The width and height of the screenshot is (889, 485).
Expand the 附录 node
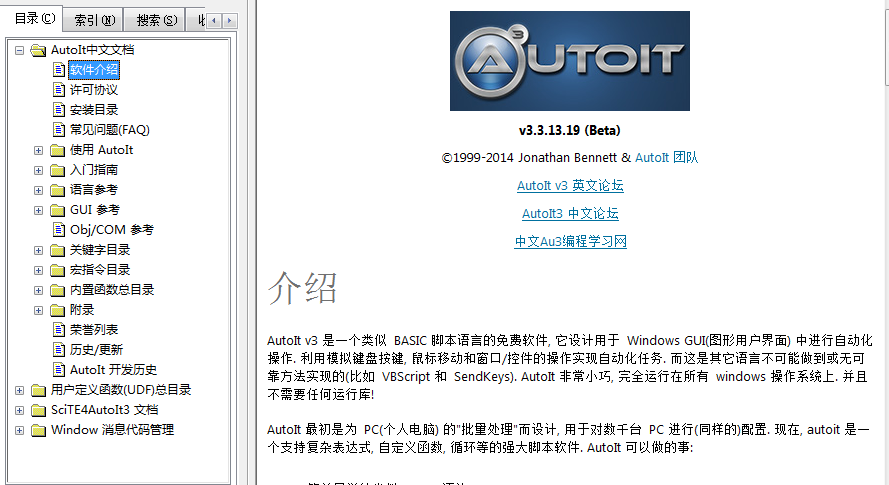(x=38, y=310)
